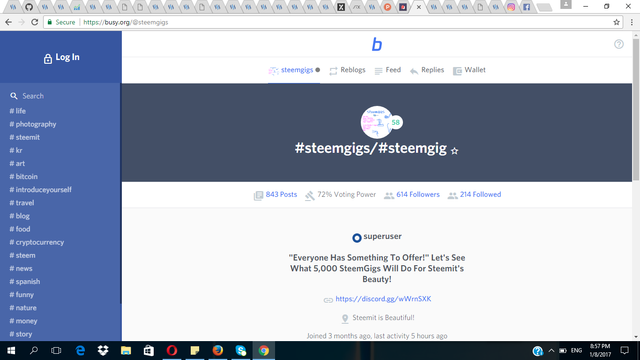Open the Windows Start menu
The image size is (640, 360).
[11, 351]
